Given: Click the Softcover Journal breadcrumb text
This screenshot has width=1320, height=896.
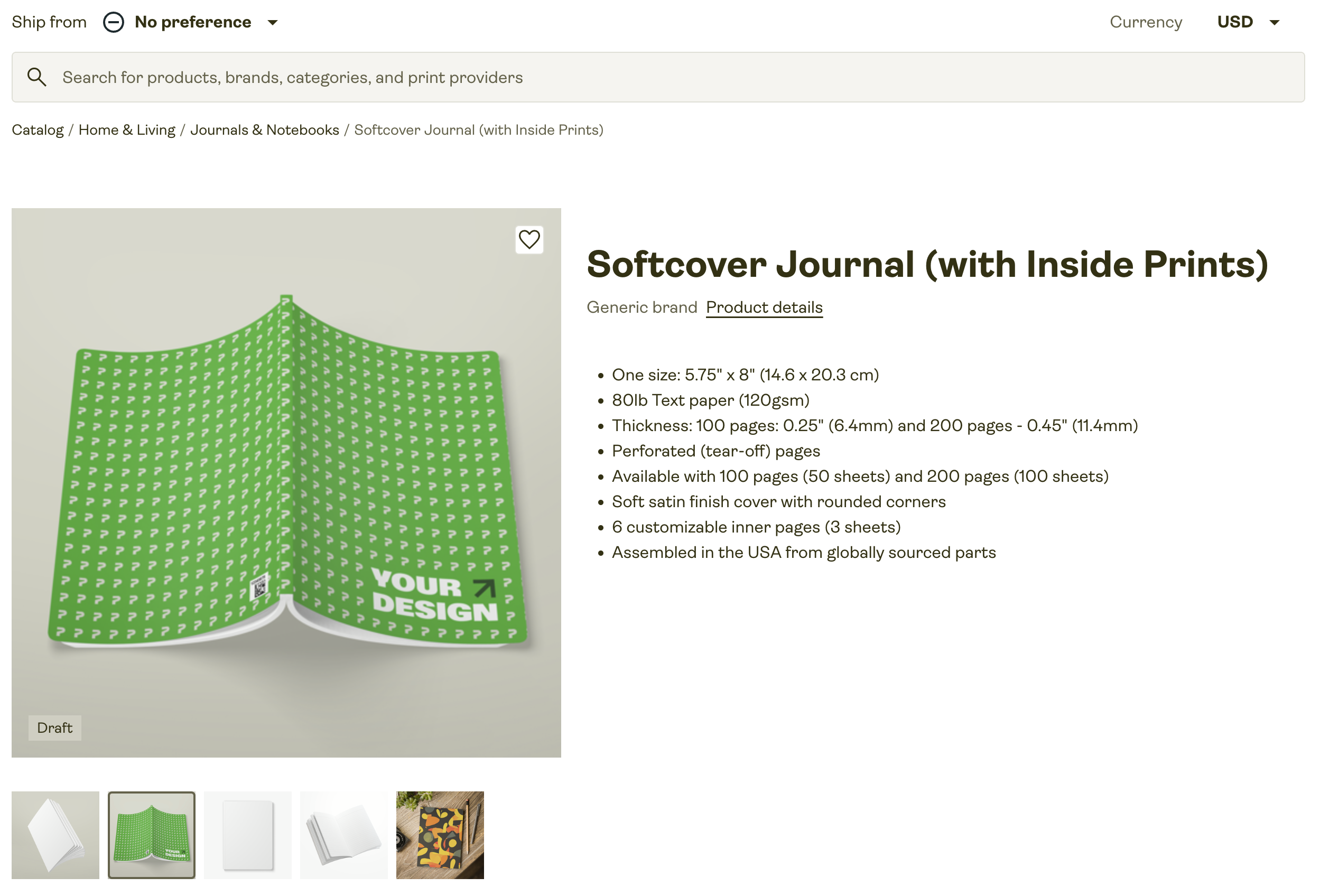Looking at the screenshot, I should (x=478, y=130).
